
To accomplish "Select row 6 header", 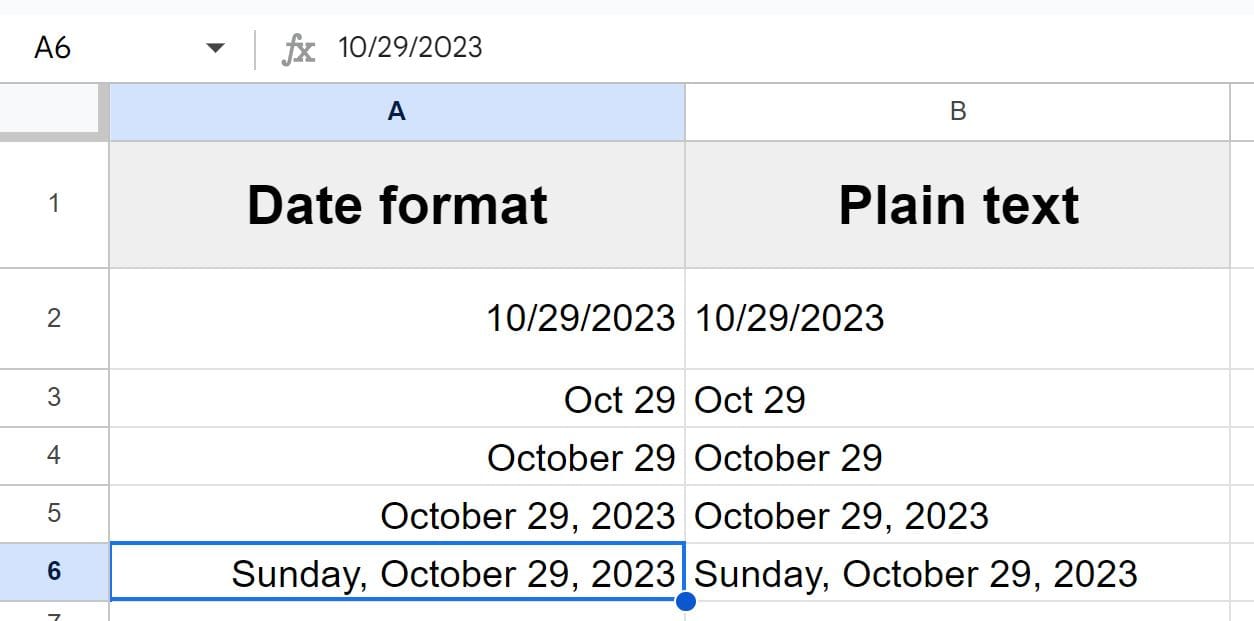I will (54, 572).
